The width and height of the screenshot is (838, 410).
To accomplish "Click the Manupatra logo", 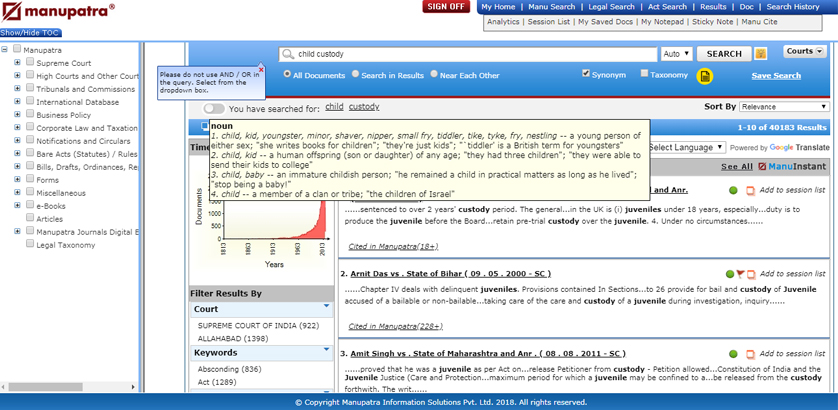I will [x=59, y=12].
